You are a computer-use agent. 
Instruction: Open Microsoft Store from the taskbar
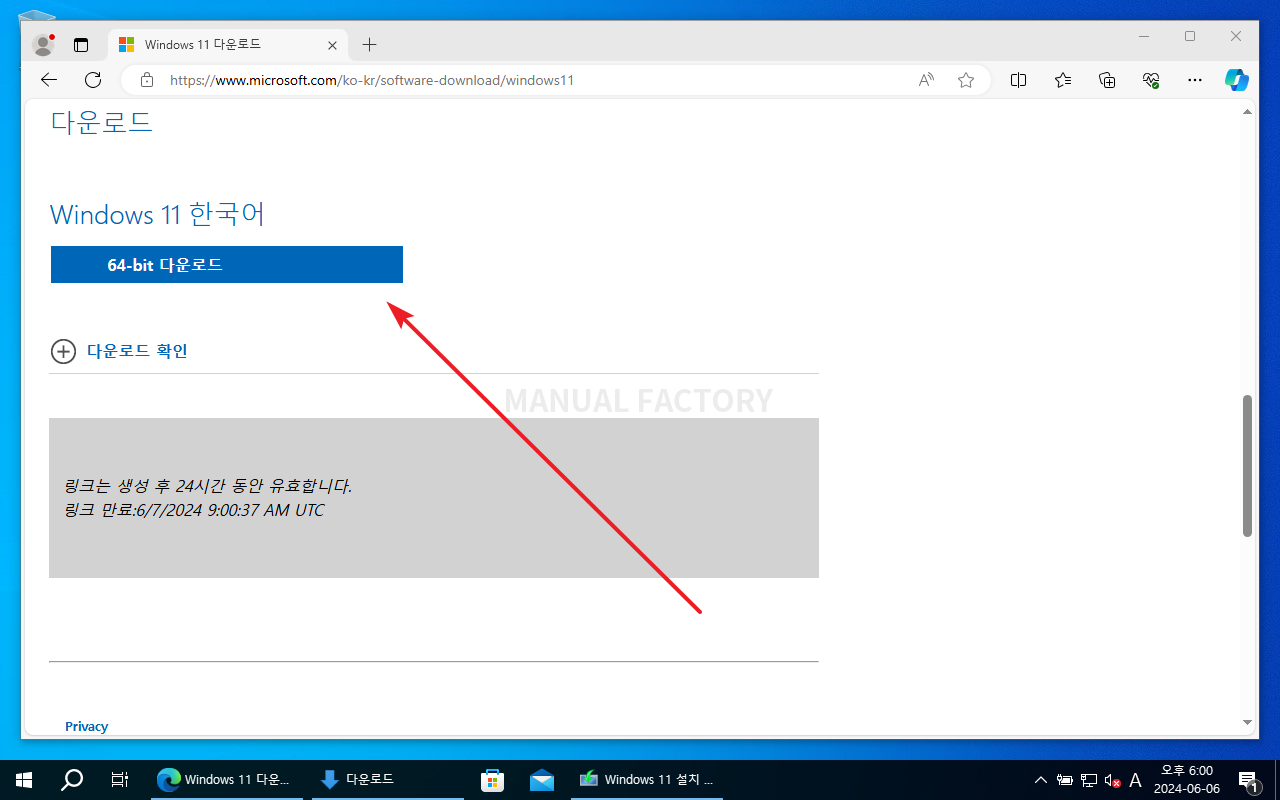tap(492, 780)
